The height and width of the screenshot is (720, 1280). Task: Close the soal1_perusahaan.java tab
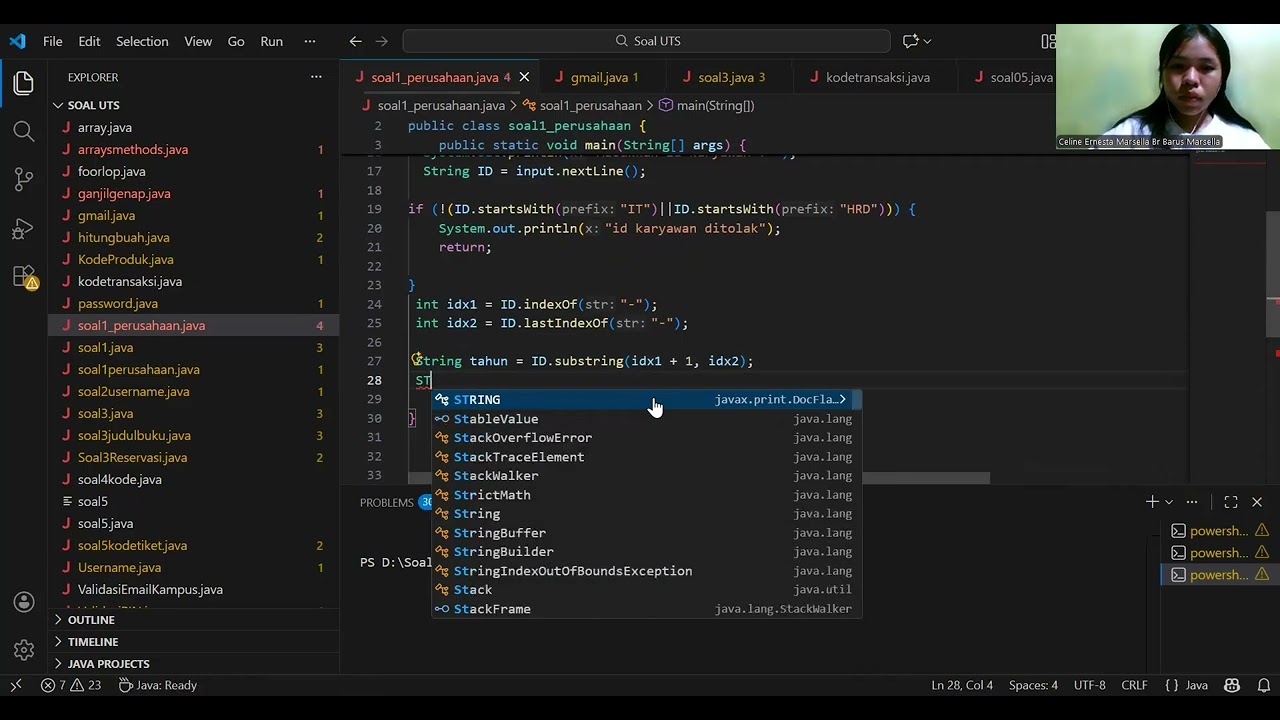pyautogui.click(x=524, y=77)
